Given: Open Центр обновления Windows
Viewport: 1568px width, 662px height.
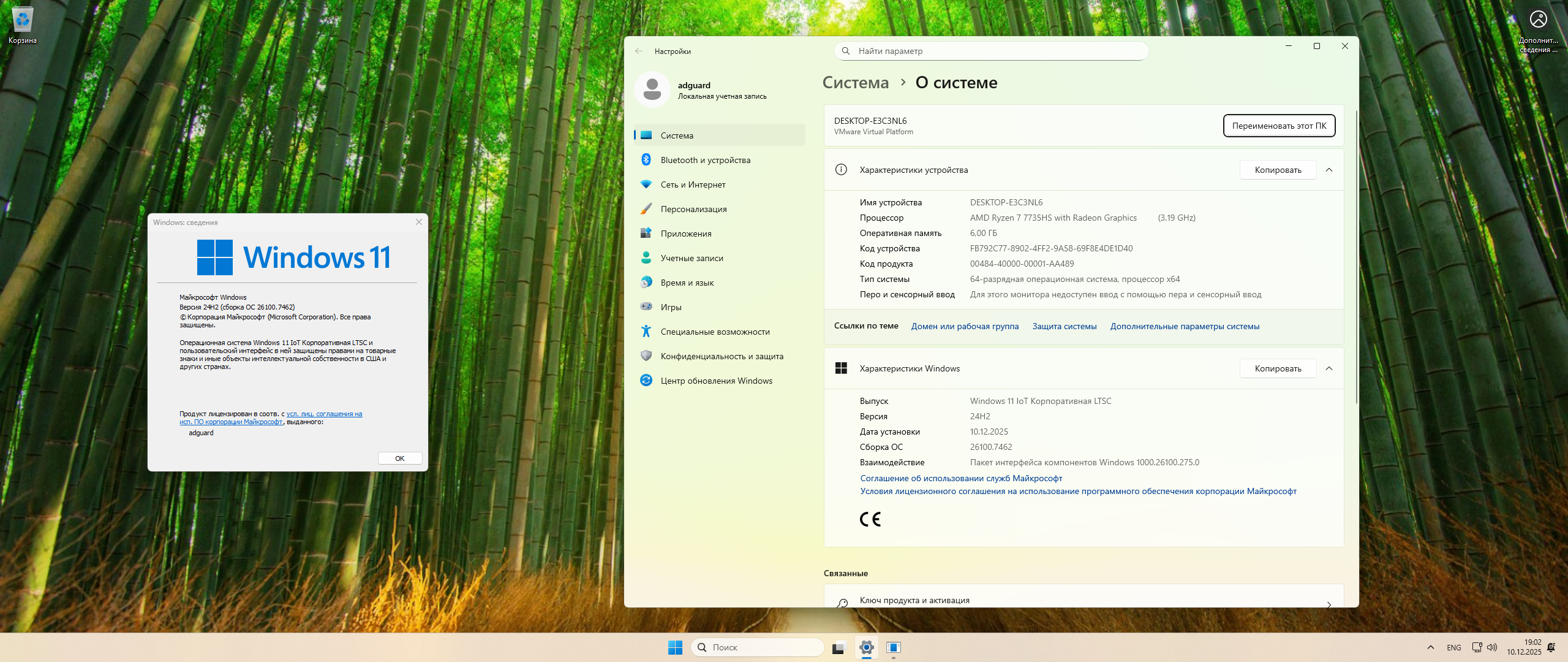Looking at the screenshot, I should click(716, 381).
